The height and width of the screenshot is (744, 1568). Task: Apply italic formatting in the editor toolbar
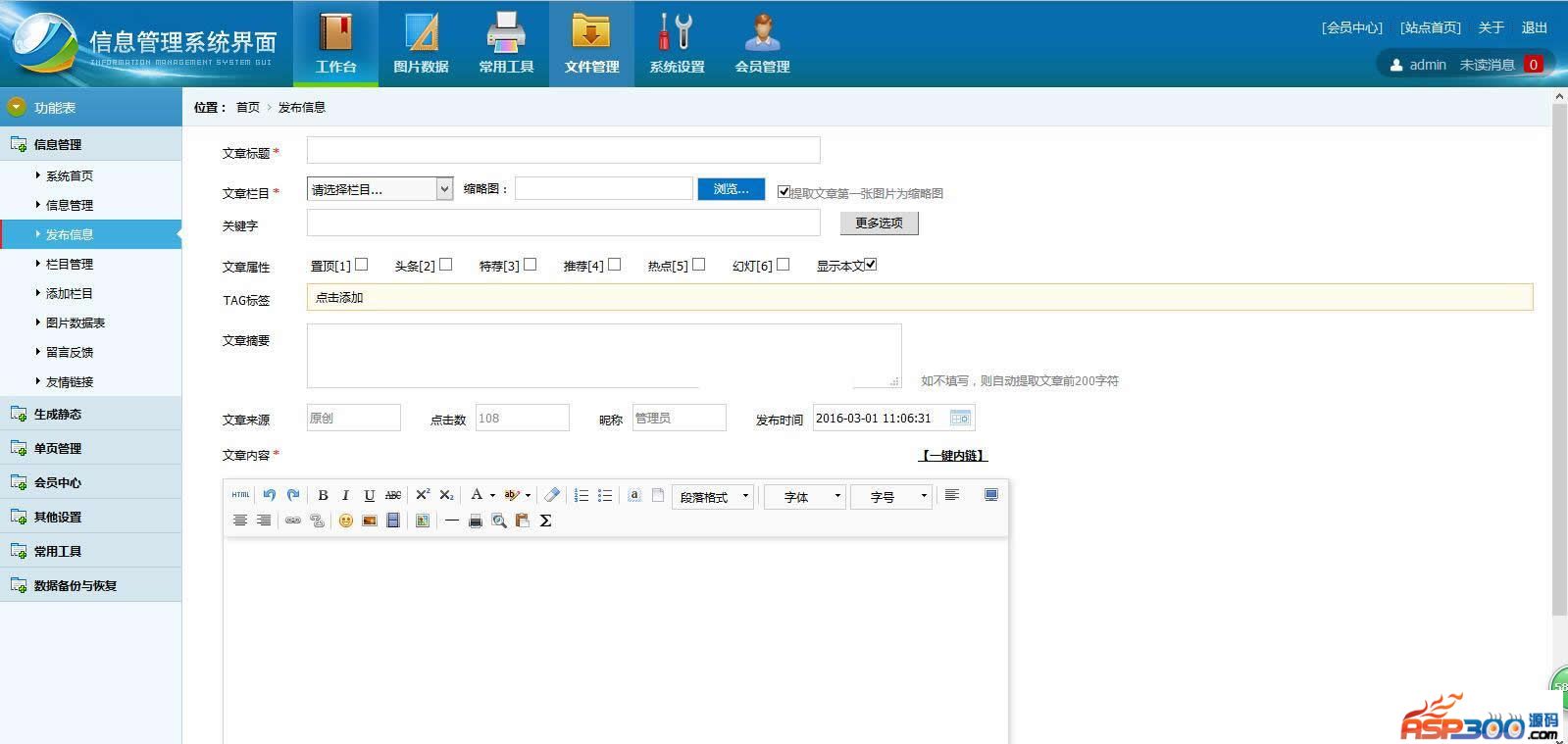pyautogui.click(x=345, y=496)
